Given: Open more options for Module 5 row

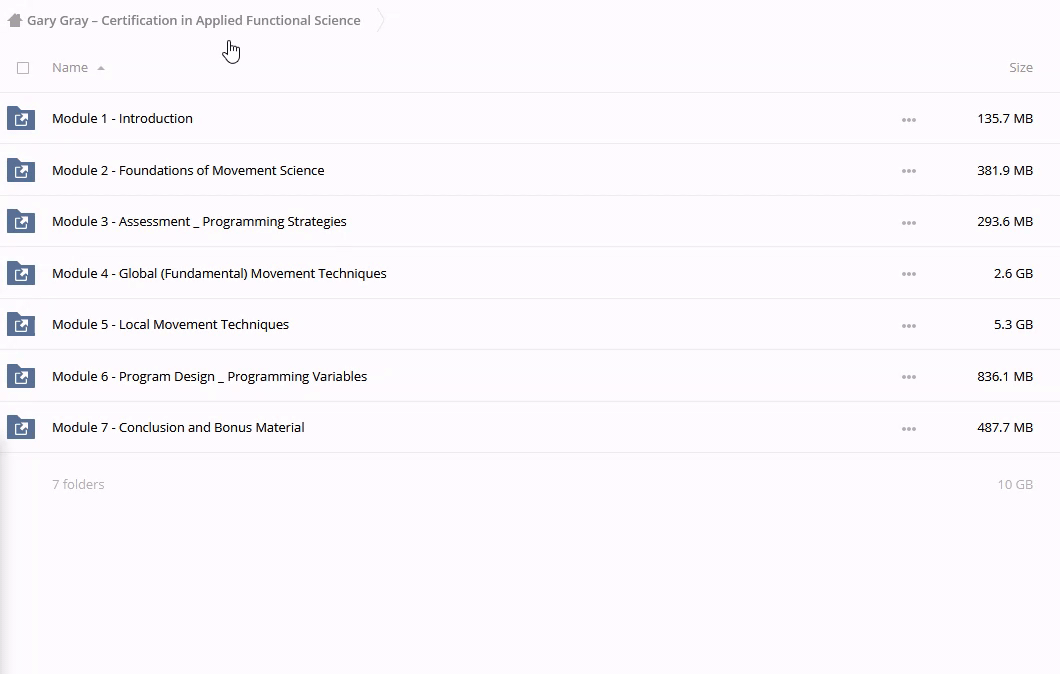Looking at the screenshot, I should [908, 326].
